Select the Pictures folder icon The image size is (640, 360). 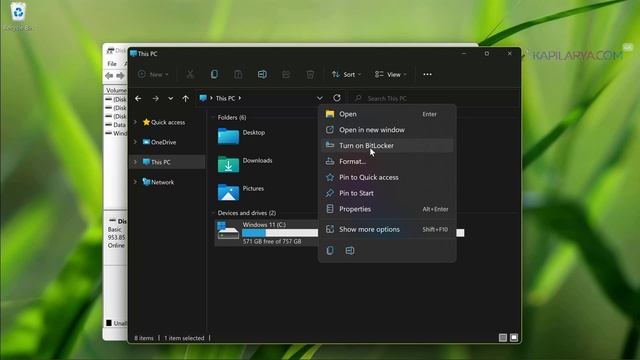coord(228,192)
